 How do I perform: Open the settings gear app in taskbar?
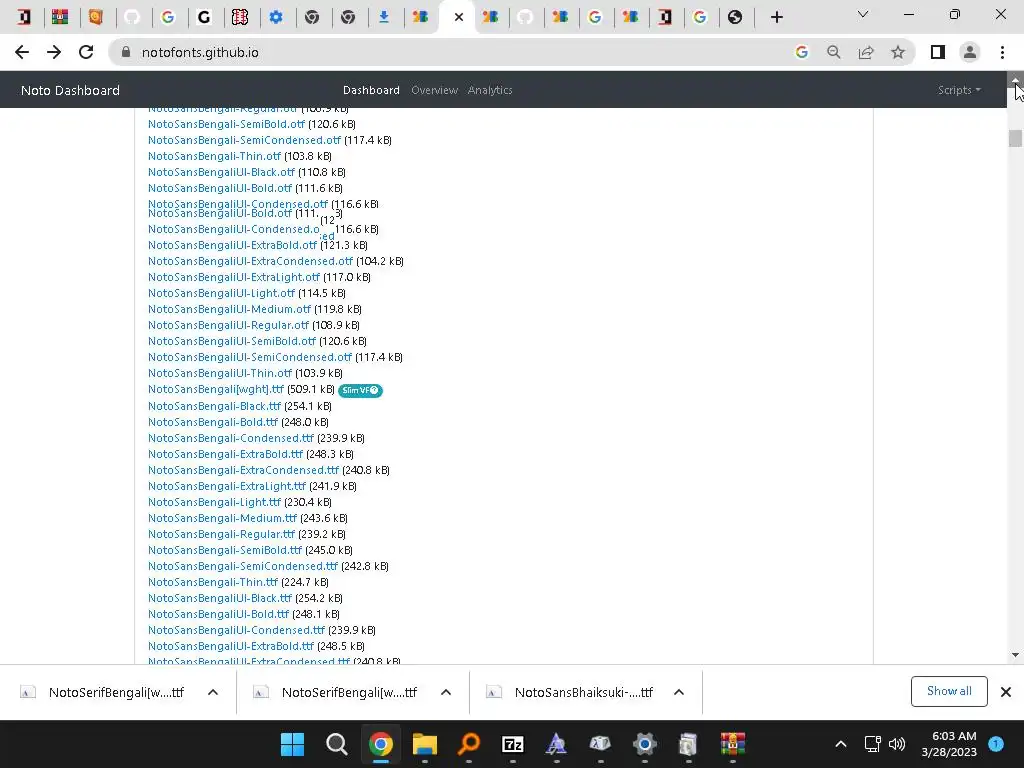coord(645,744)
